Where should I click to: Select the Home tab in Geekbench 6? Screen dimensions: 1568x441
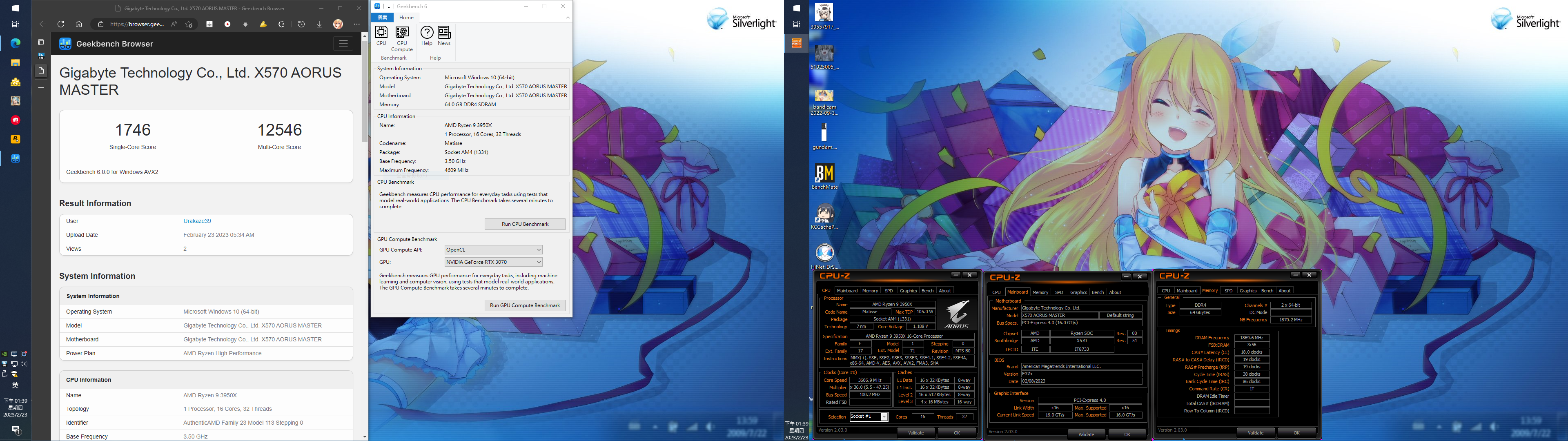(406, 17)
